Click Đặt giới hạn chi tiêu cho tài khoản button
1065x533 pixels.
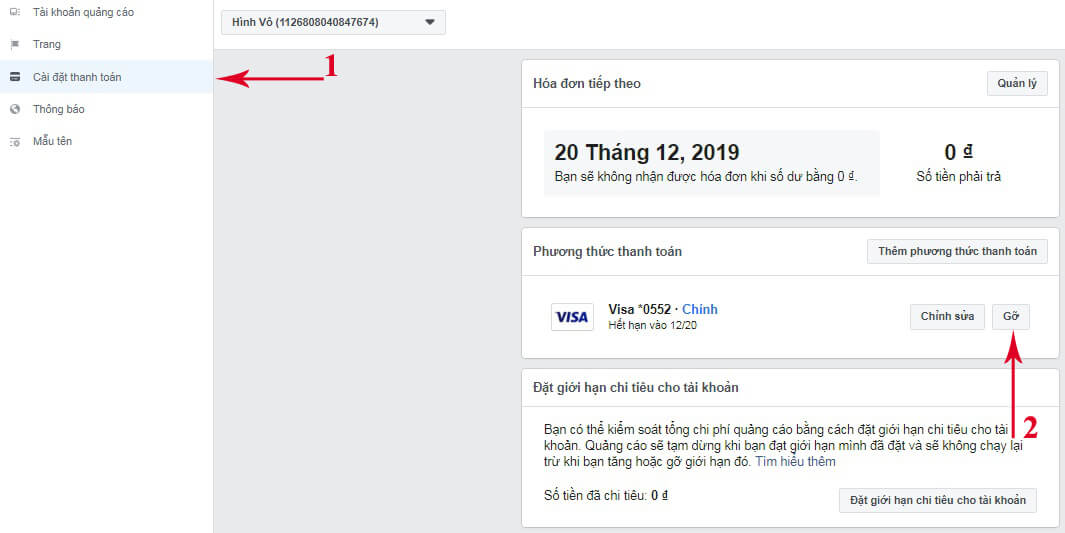point(937,500)
